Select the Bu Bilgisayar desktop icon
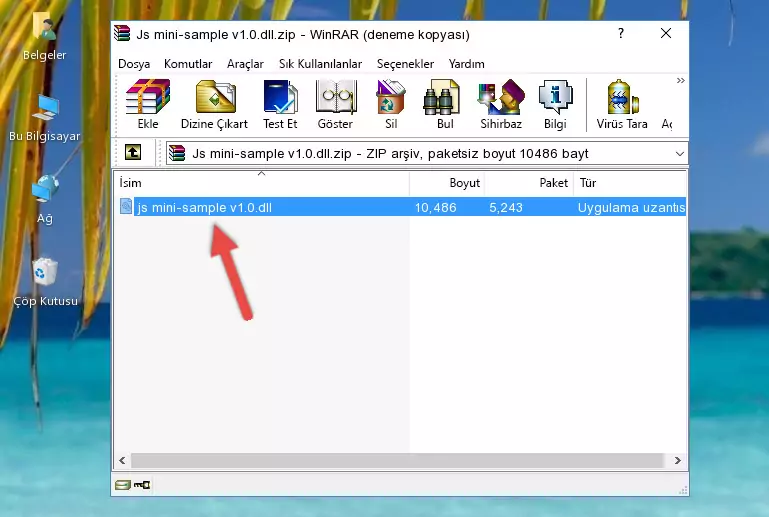Image resolution: width=769 pixels, height=517 pixels. (45, 118)
